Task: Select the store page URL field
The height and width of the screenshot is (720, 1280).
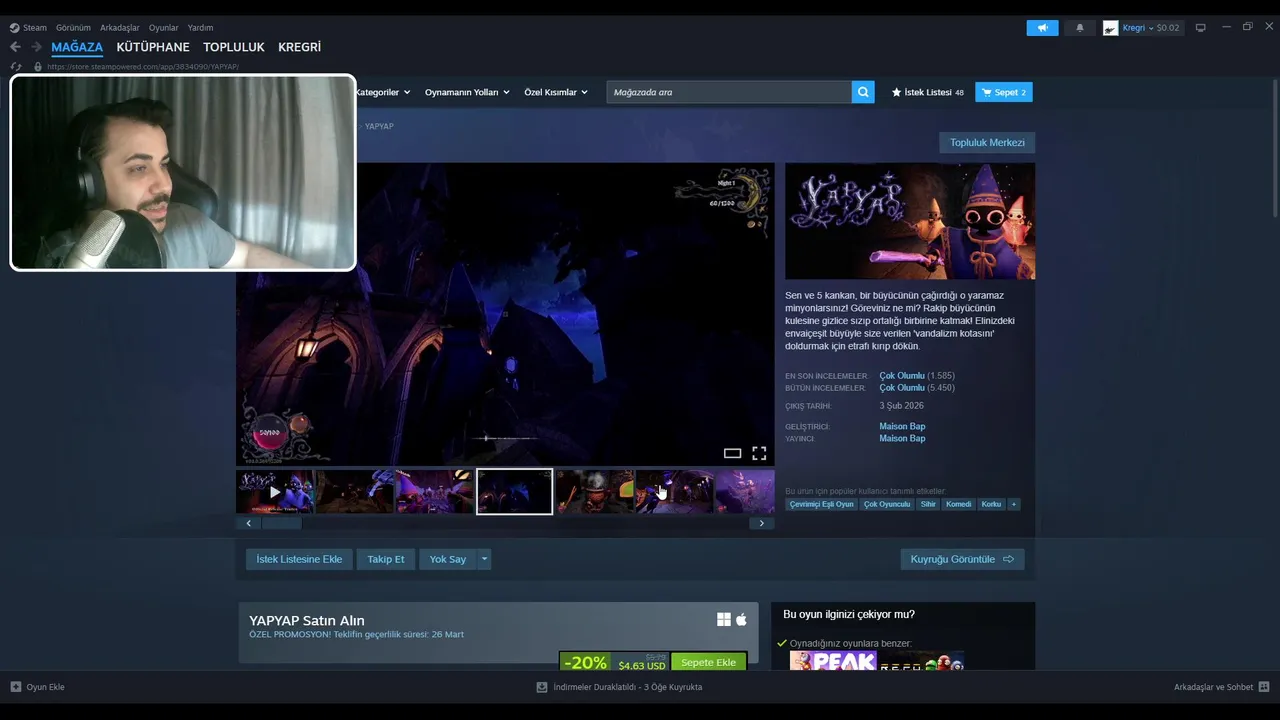Action: [142, 67]
